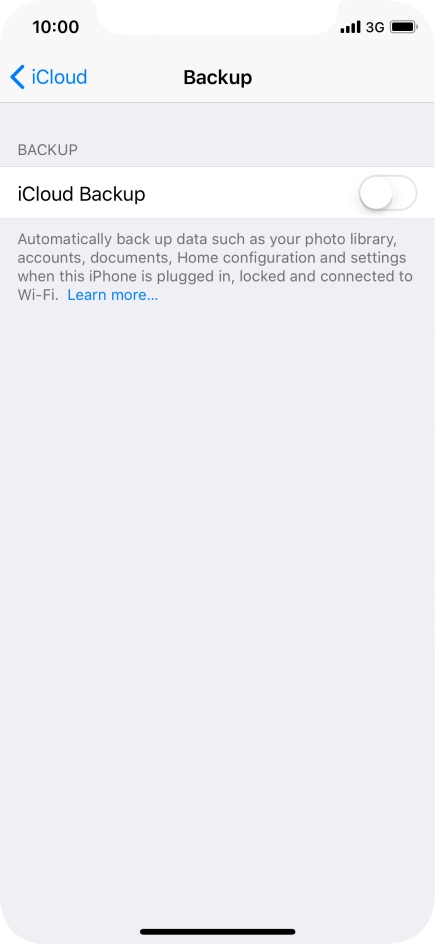The width and height of the screenshot is (435, 944).
Task: Go back to the iCloud settings label
Action: [59, 78]
